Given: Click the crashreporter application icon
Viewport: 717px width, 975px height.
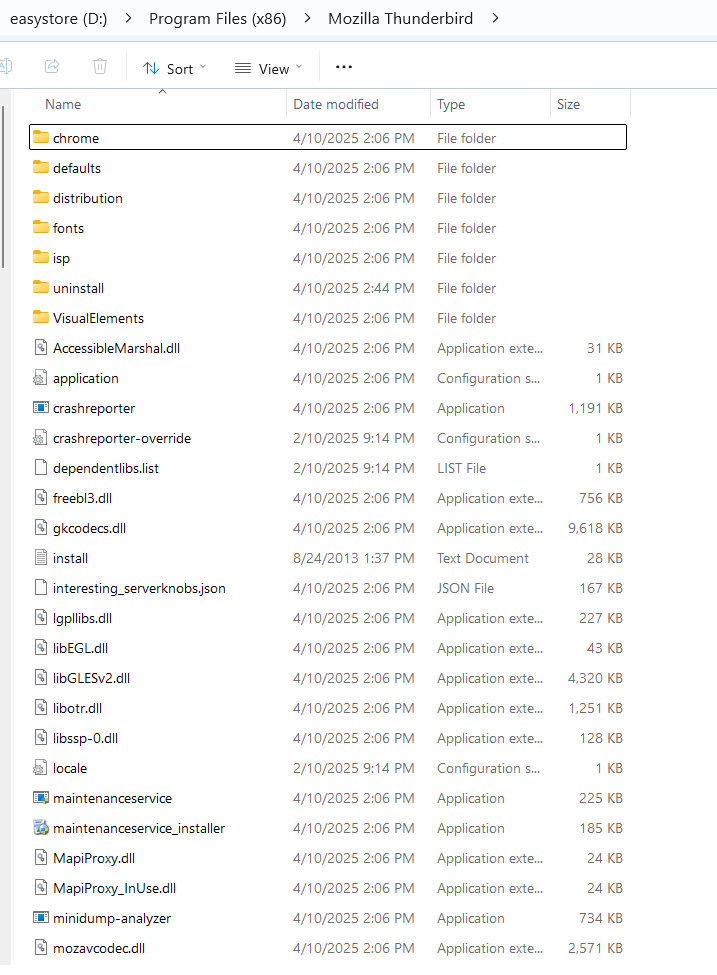Looking at the screenshot, I should click(41, 407).
